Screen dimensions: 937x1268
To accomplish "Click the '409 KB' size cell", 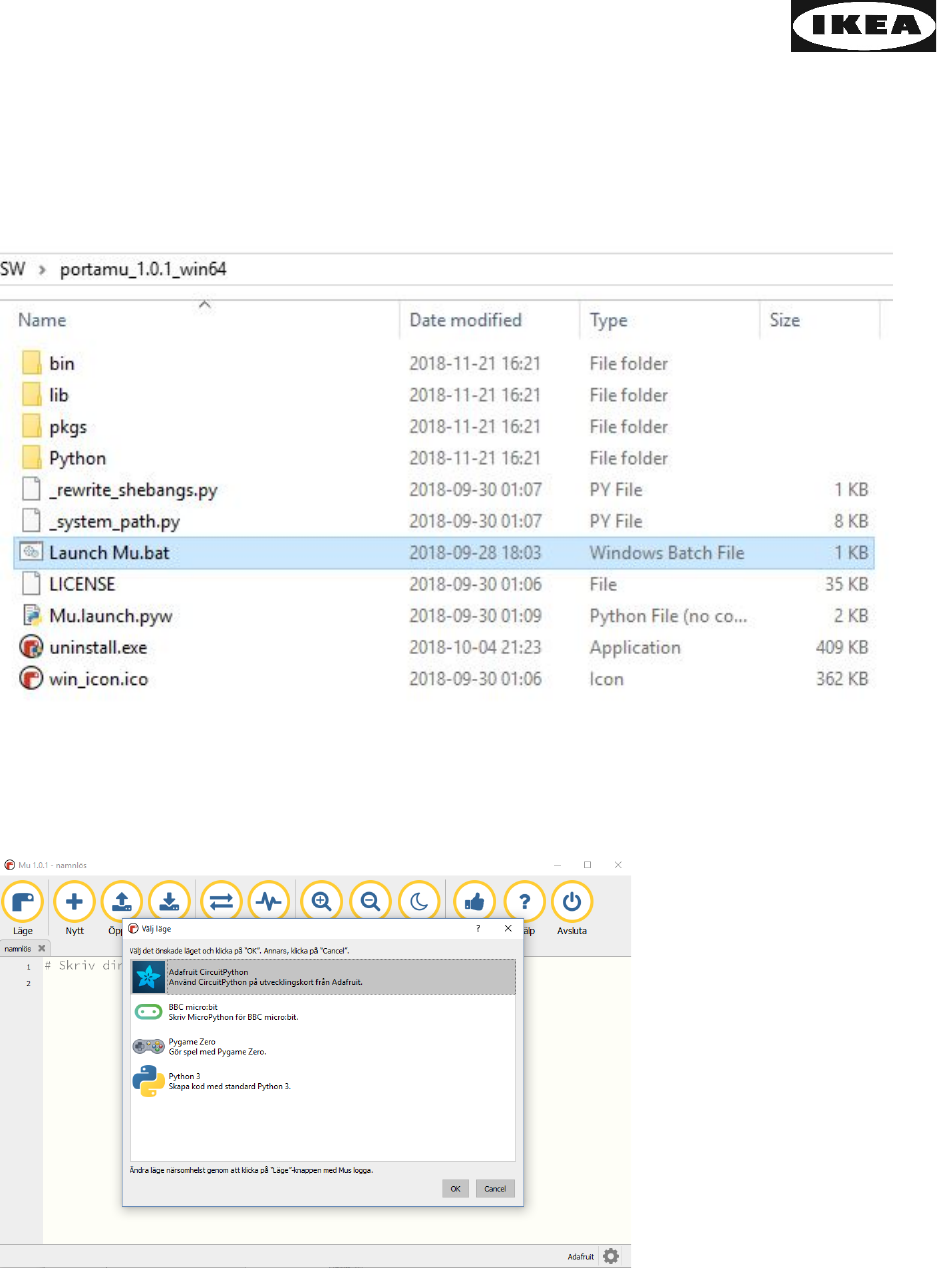I will (841, 647).
